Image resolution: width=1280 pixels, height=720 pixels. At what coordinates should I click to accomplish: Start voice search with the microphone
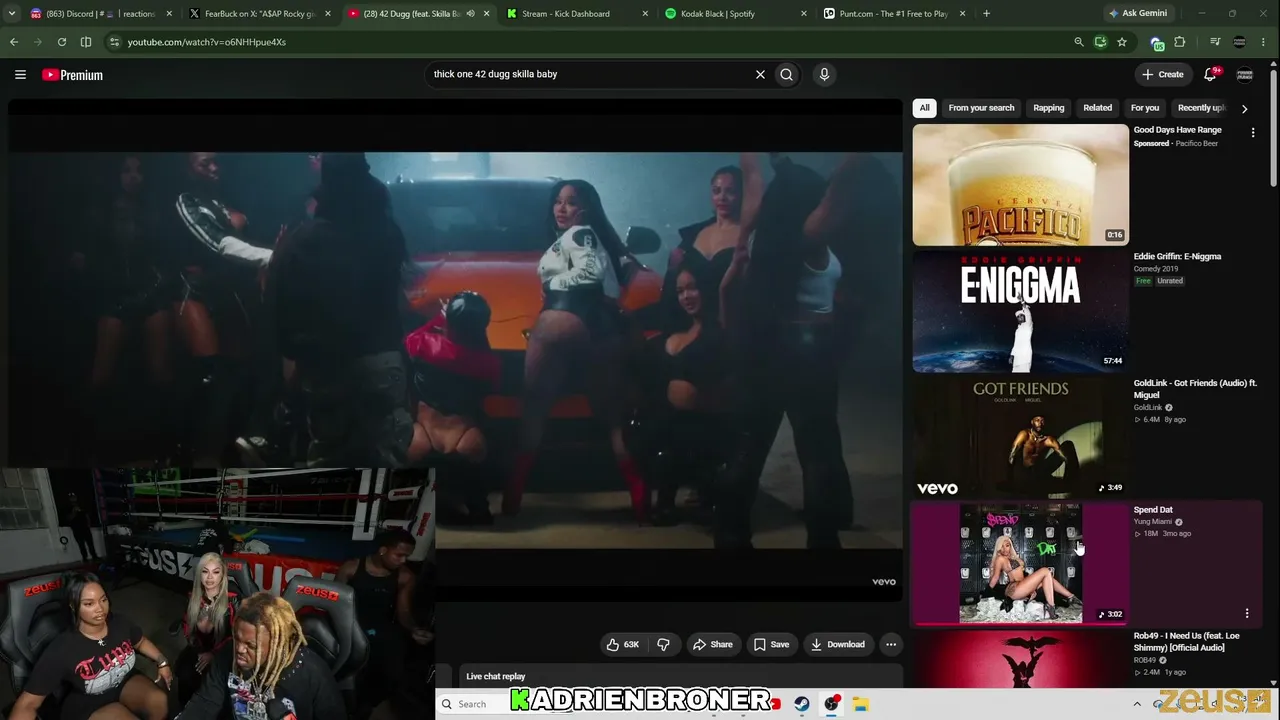point(824,74)
